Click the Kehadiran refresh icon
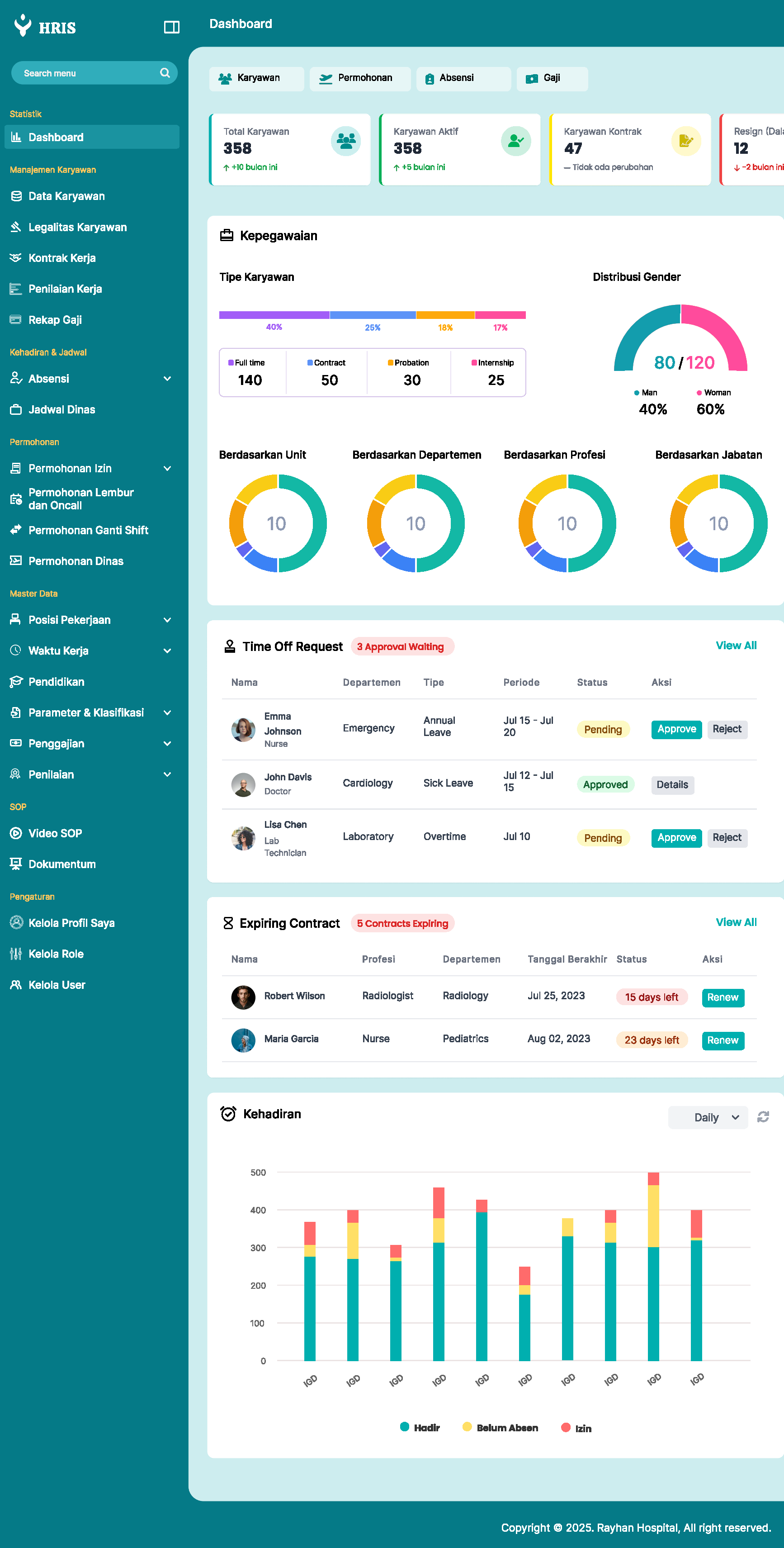The width and height of the screenshot is (784, 1548). [x=763, y=1117]
